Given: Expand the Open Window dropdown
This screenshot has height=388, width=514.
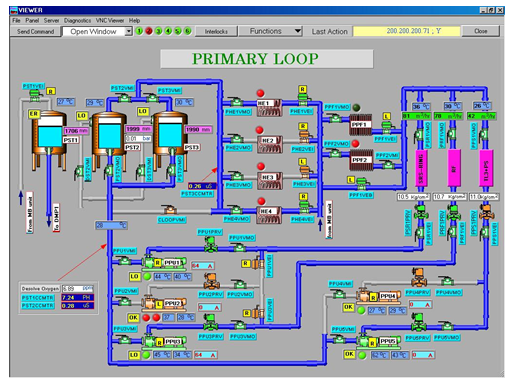Looking at the screenshot, I should (129, 31).
